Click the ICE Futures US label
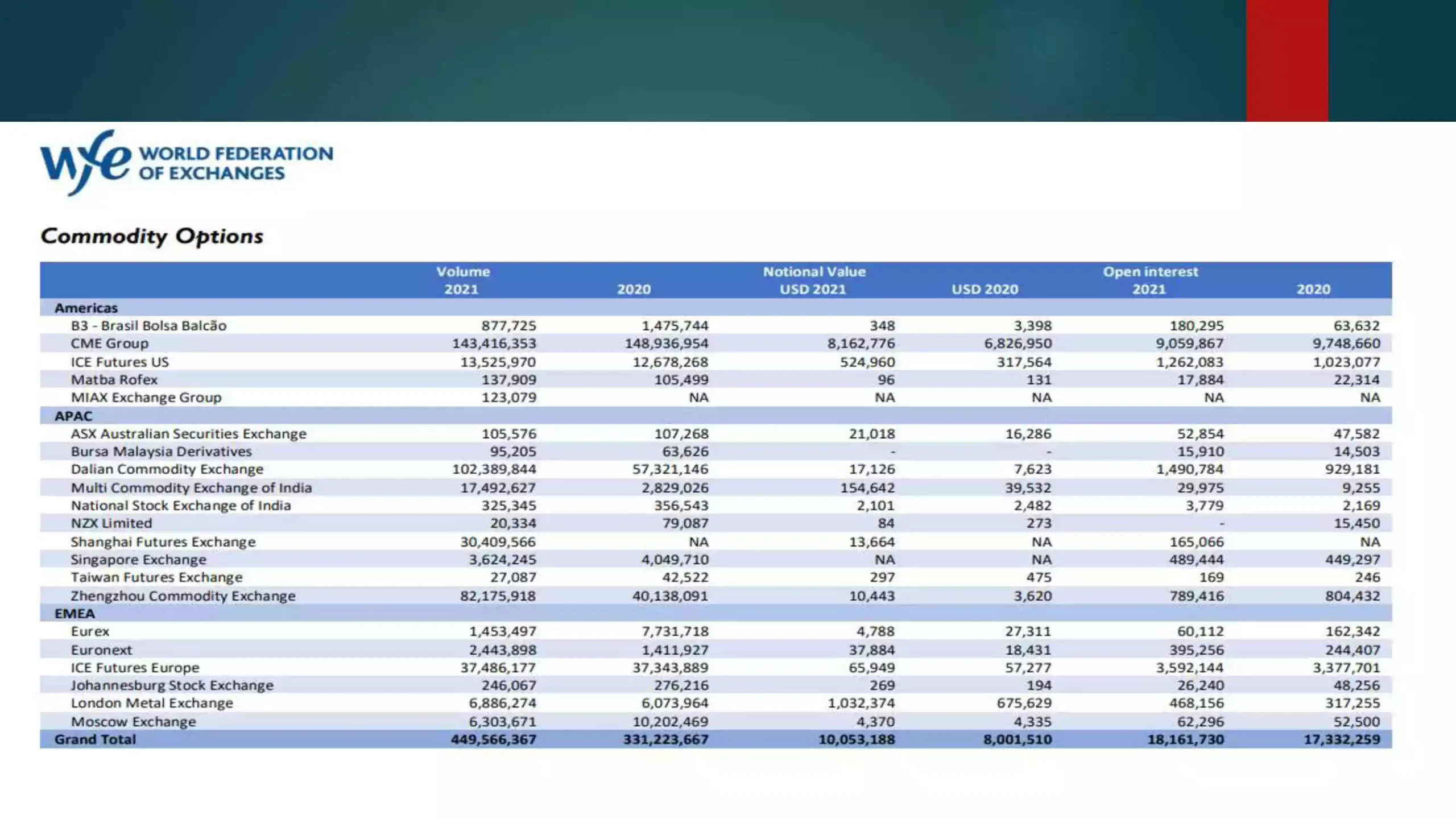This screenshot has height=819, width=1456. pos(119,362)
